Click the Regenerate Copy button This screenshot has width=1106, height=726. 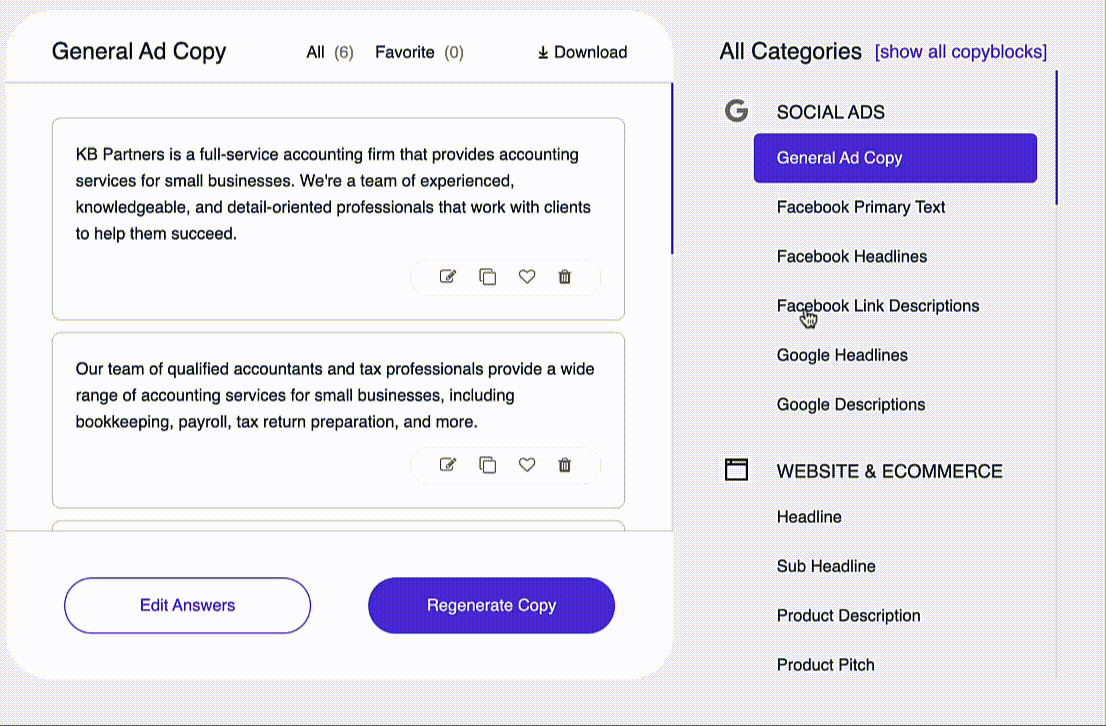pos(492,605)
